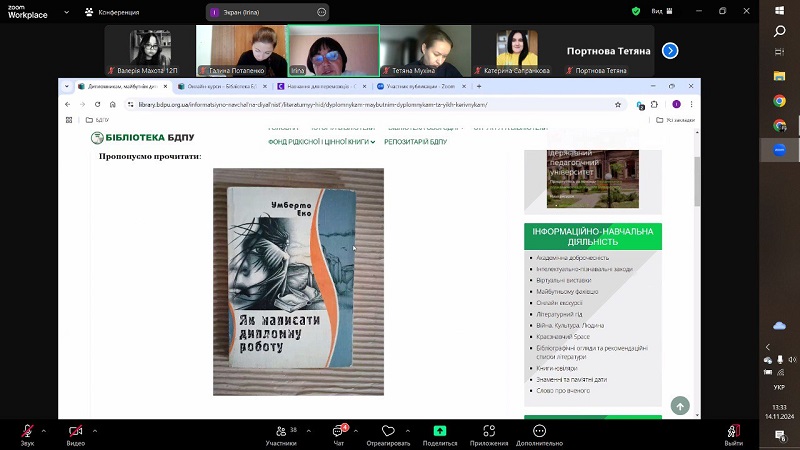Open the Приложения apps icon
The width and height of the screenshot is (800, 450).
[489, 431]
